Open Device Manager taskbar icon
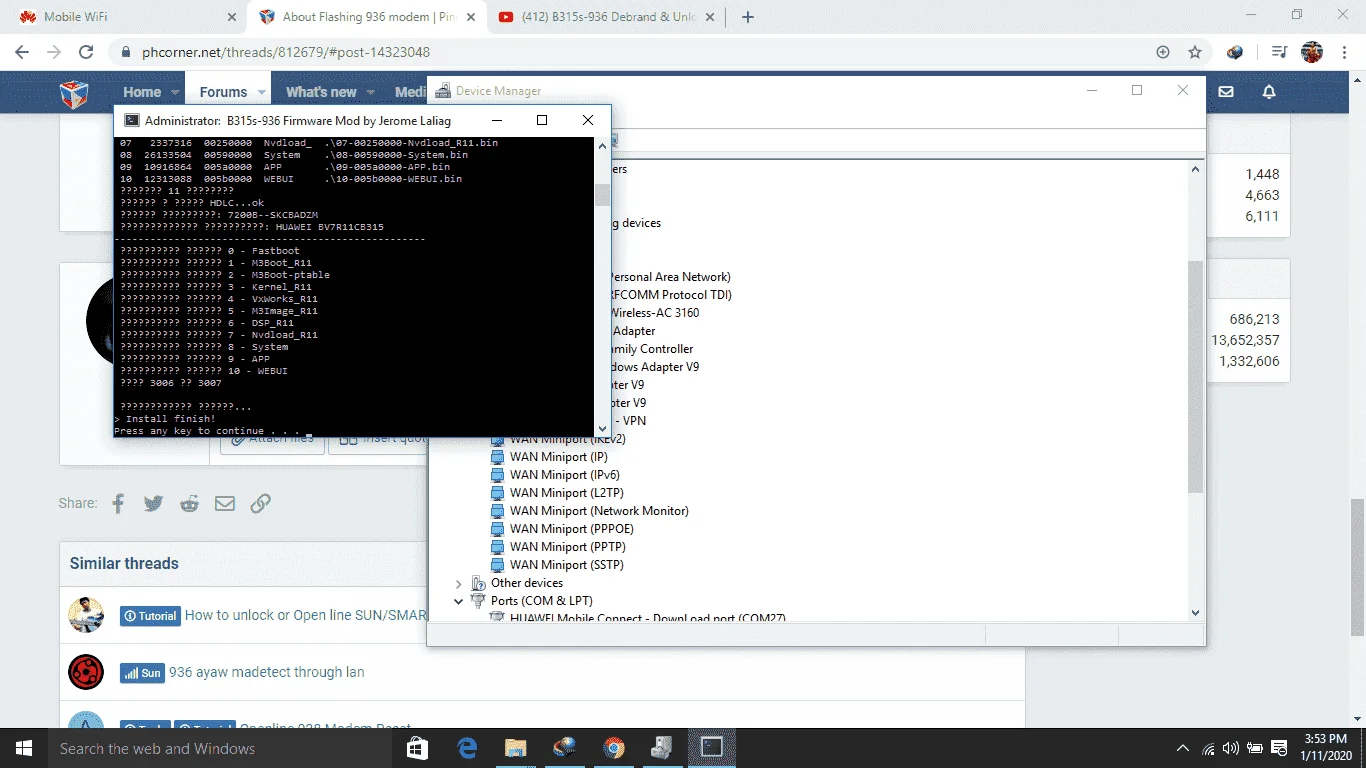This screenshot has height=768, width=1366. [662, 748]
